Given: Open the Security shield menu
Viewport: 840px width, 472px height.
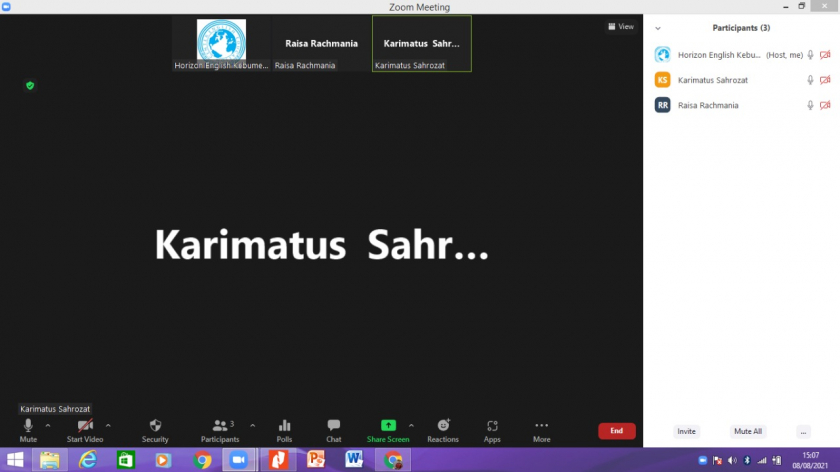Looking at the screenshot, I should 155,431.
